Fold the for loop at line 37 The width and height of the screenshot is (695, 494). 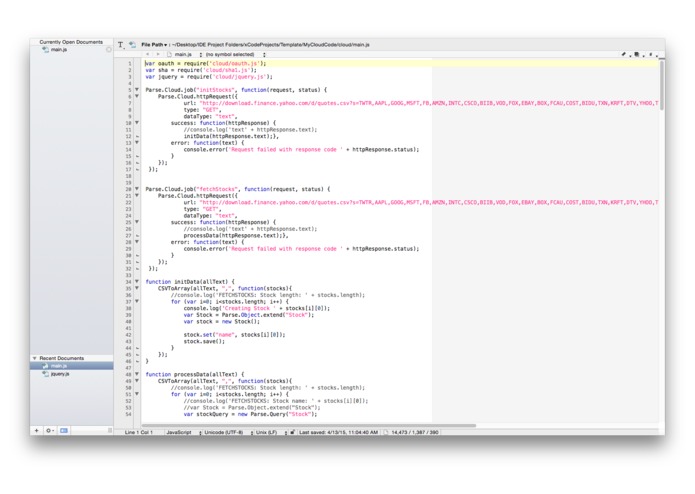point(137,301)
